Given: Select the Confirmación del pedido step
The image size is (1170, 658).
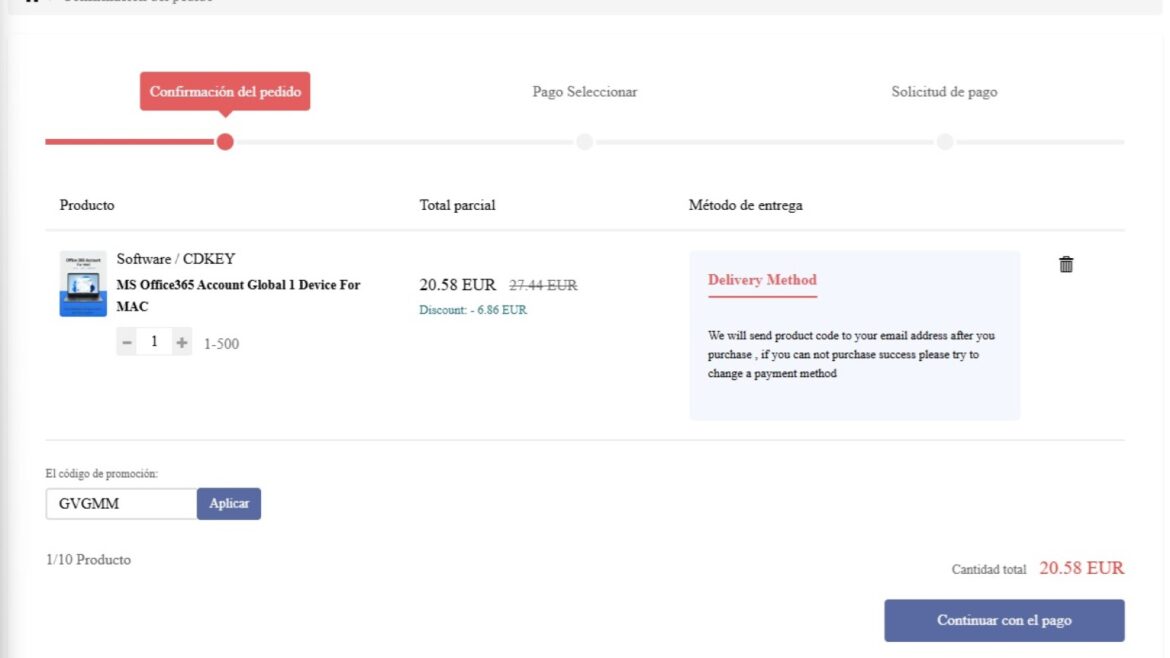Looking at the screenshot, I should [x=225, y=92].
